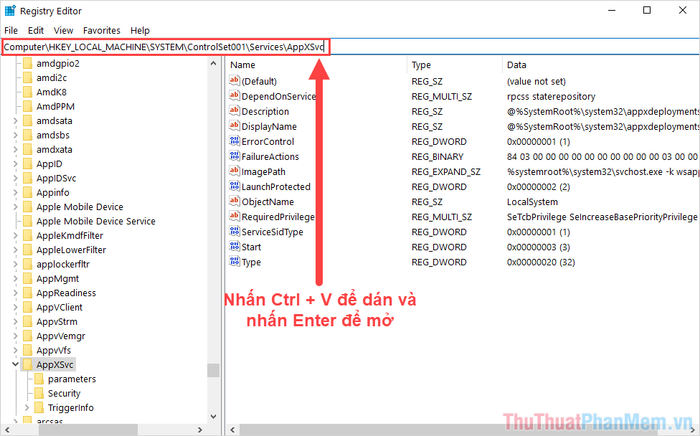Expand the amdsata key
The height and width of the screenshot is (436, 700).
point(15,120)
